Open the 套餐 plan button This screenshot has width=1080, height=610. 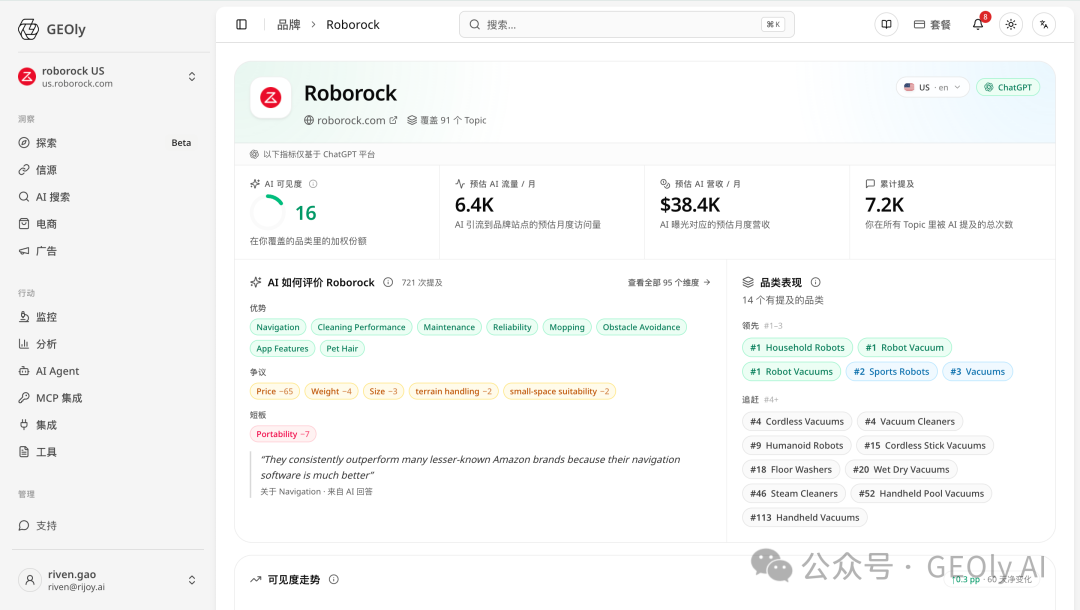932,25
